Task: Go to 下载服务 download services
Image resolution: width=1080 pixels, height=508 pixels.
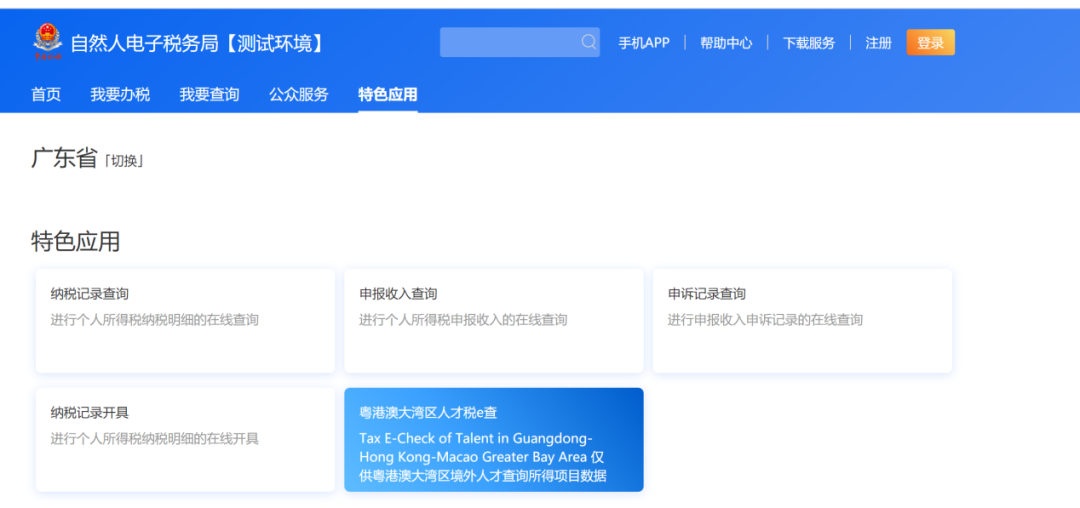Action: (x=808, y=43)
